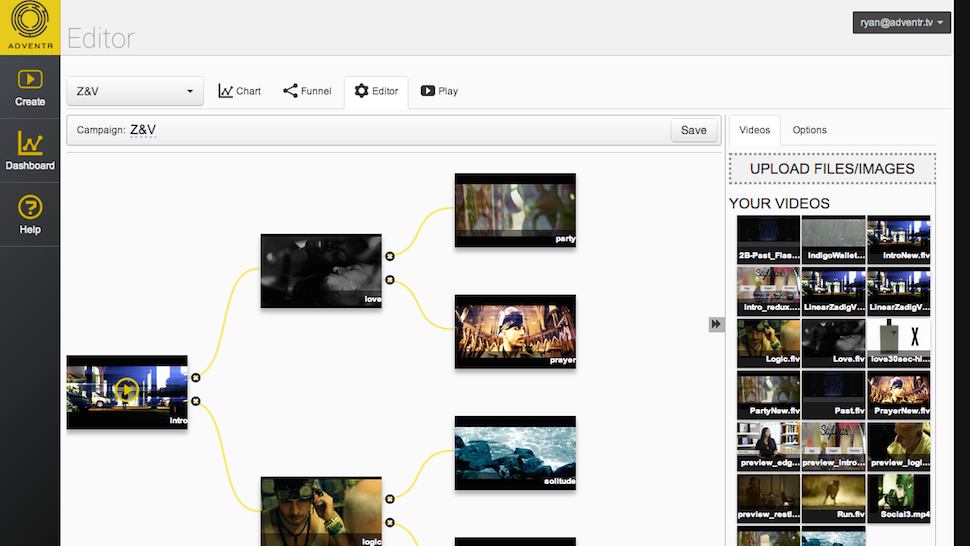Select the love node in the tree
This screenshot has height=546, width=970.
tap(321, 271)
